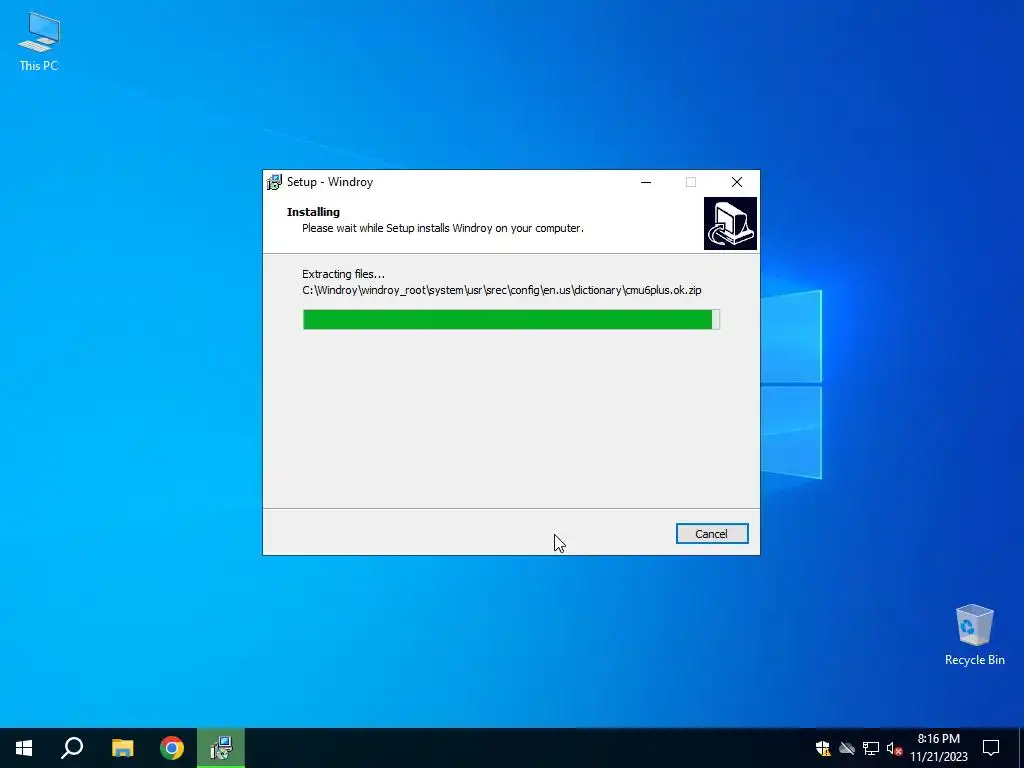Click the Windroy setup taskbar button
Viewport: 1024px width, 768px height.
(221, 748)
